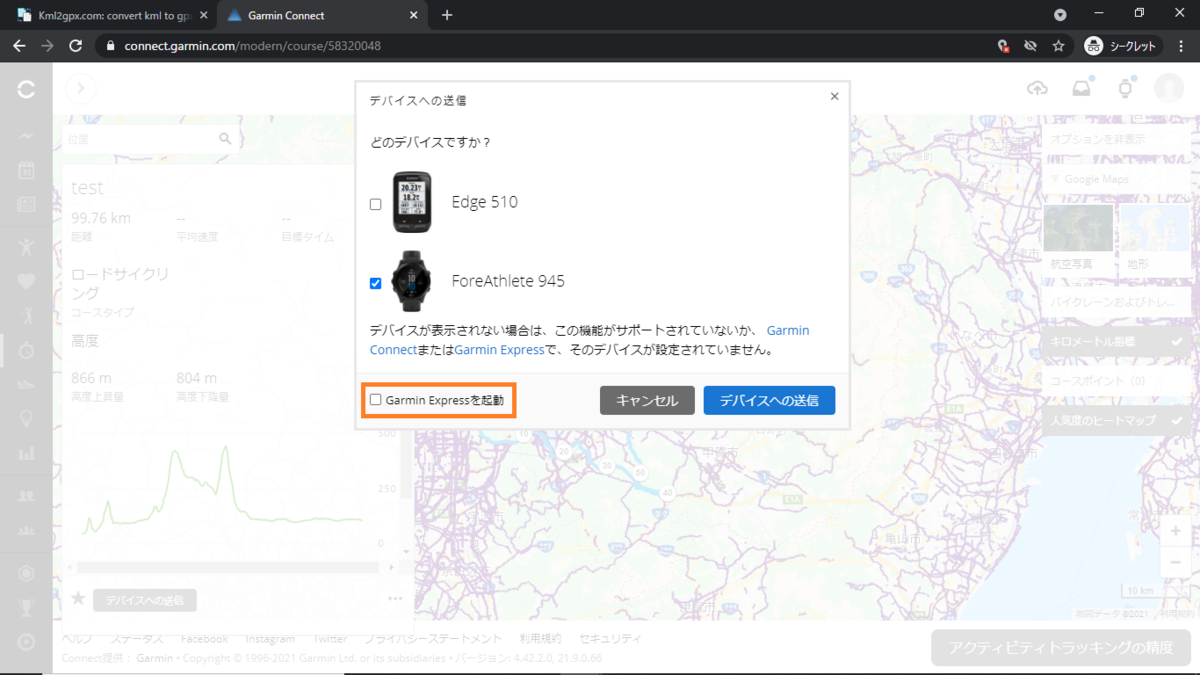The height and width of the screenshot is (675, 1200).
Task: Bookmark this page with the star icon
Action: (1058, 46)
